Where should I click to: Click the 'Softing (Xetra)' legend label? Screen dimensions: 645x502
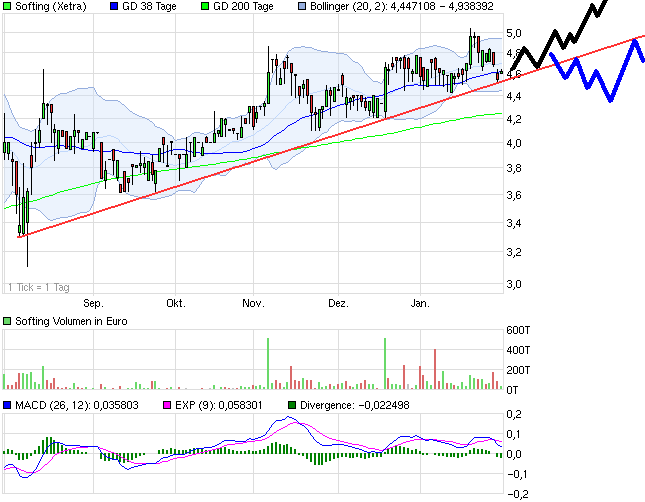(51, 7)
